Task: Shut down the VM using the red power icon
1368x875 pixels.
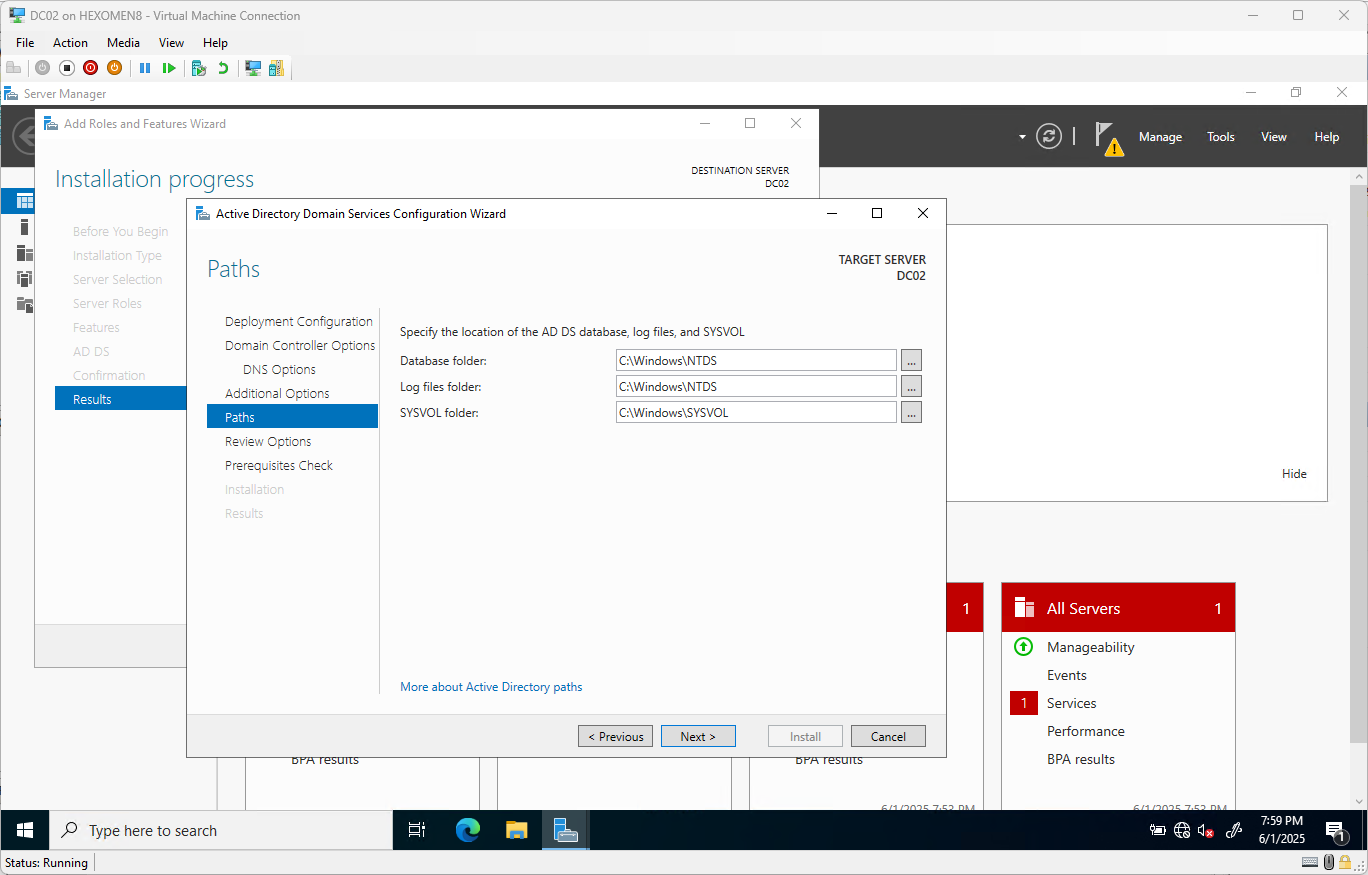Action: 91,68
